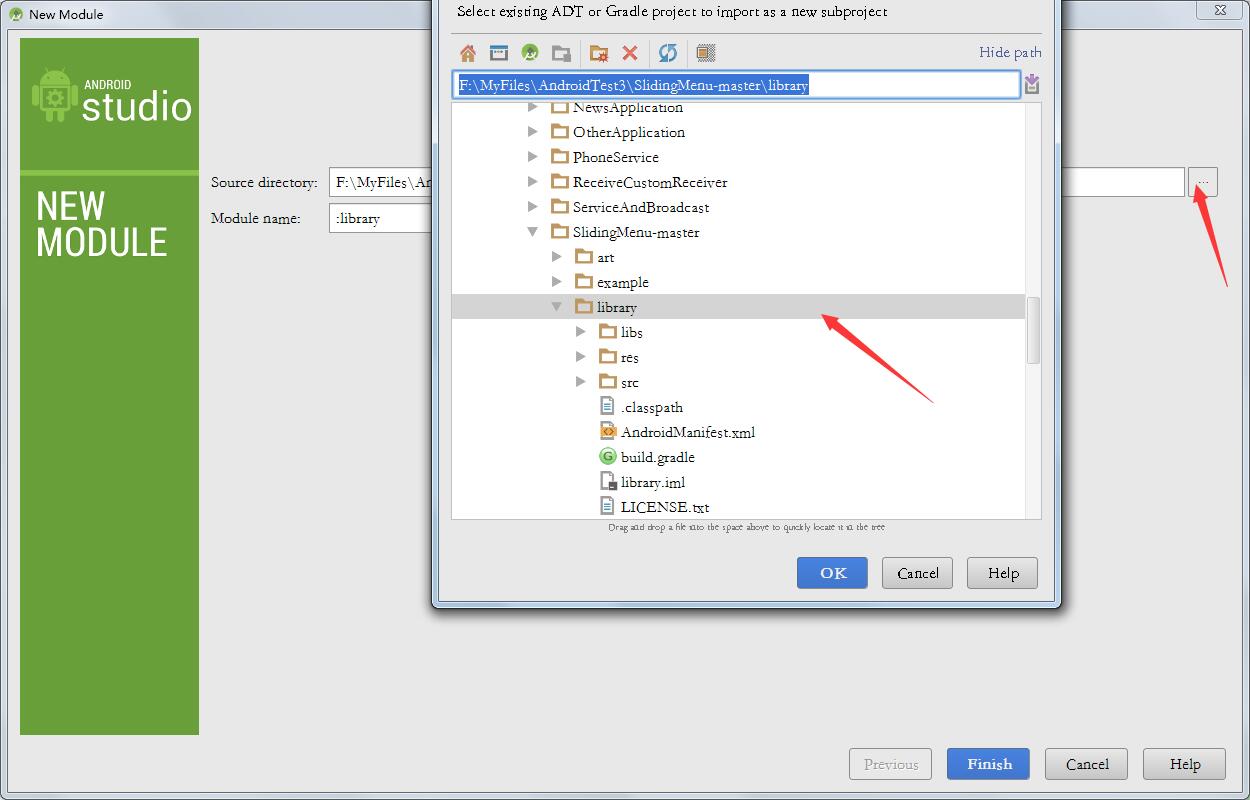Toggle show hidden files icon

coord(706,53)
